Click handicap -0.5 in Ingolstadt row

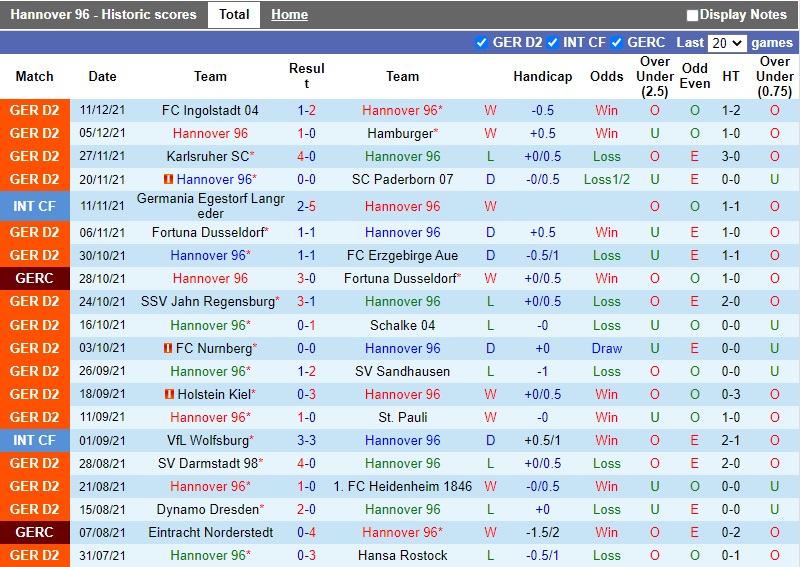point(542,110)
